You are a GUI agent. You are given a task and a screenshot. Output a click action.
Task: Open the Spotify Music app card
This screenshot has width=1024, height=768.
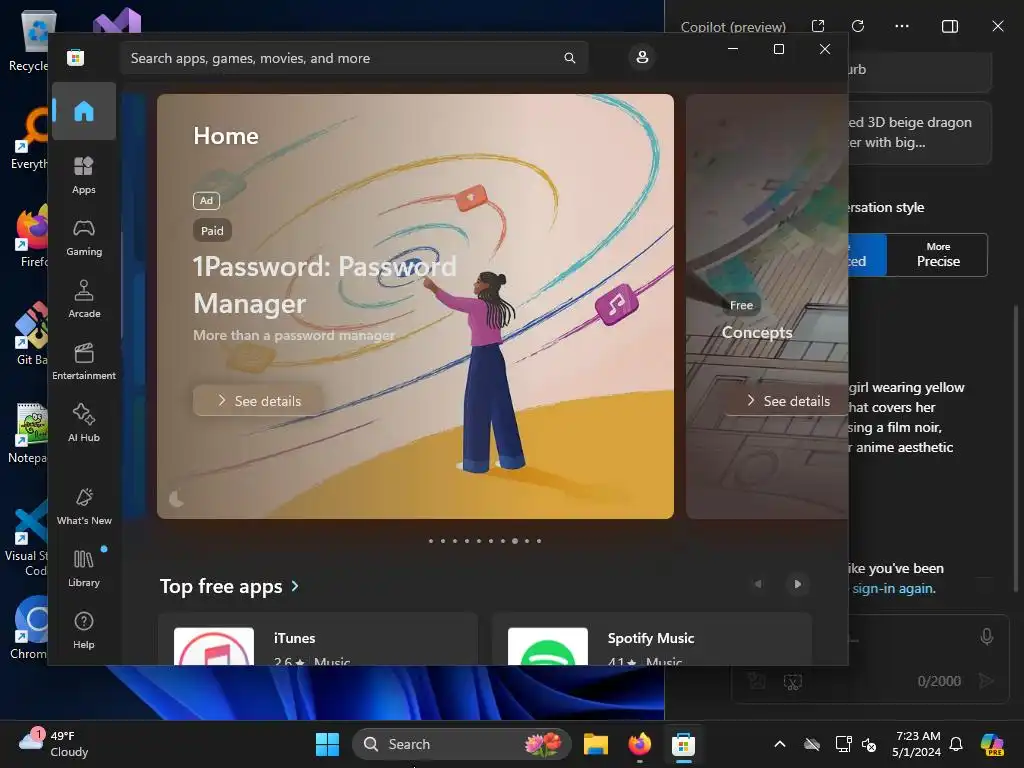point(652,639)
